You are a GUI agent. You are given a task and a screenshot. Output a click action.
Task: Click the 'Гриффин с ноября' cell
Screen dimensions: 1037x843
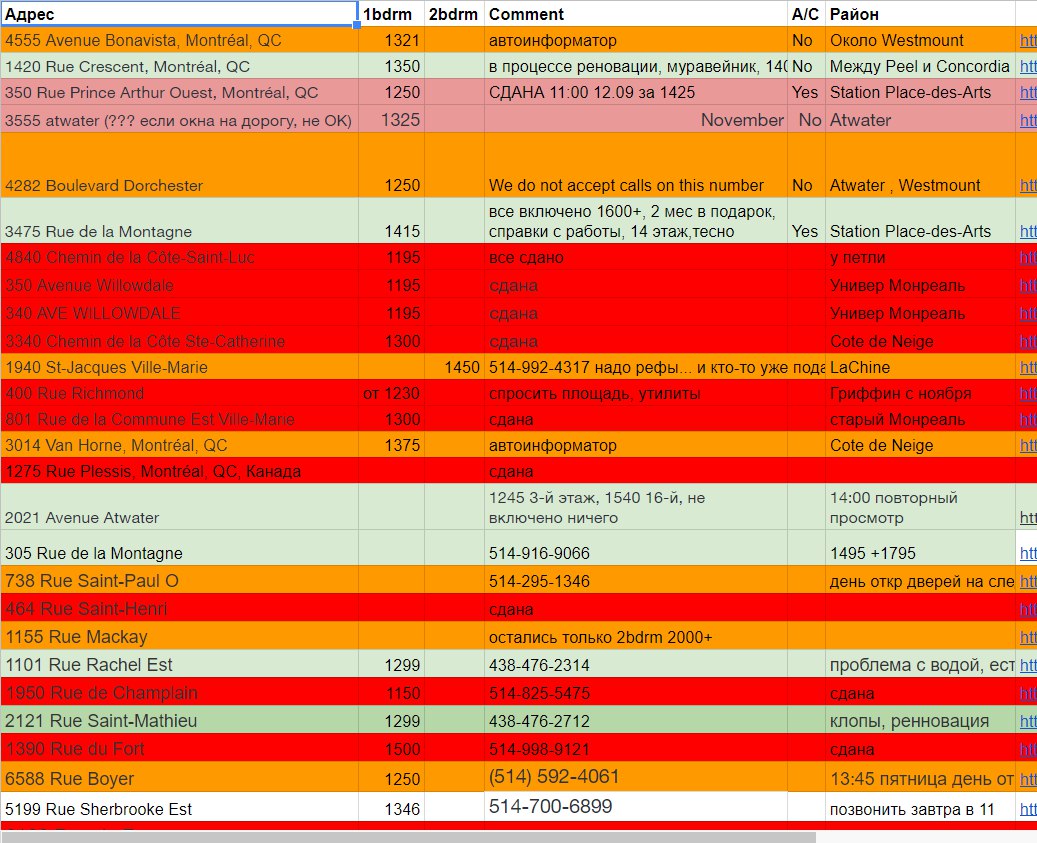920,393
